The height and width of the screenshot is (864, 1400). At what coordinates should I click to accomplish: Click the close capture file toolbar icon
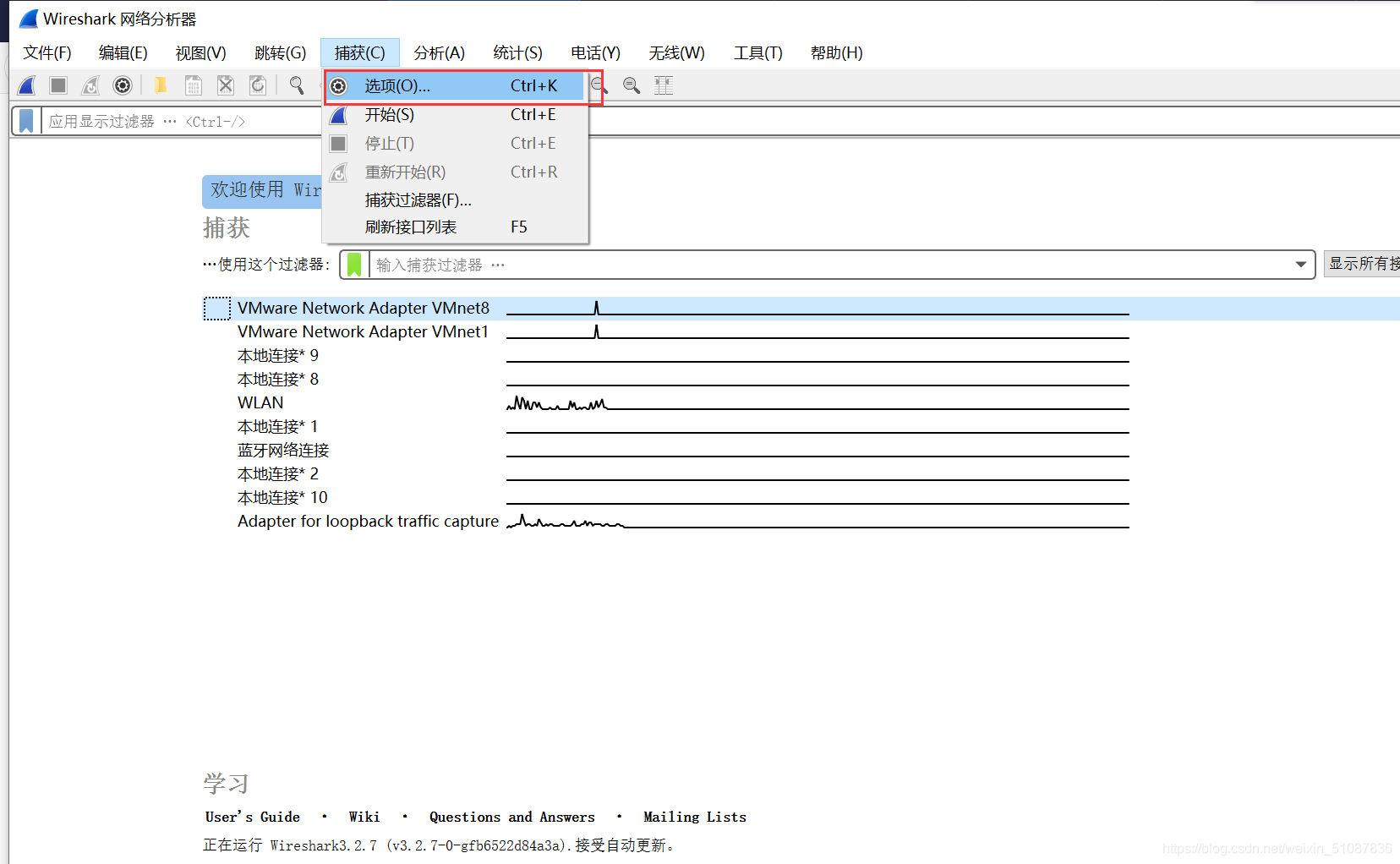pyautogui.click(x=226, y=85)
